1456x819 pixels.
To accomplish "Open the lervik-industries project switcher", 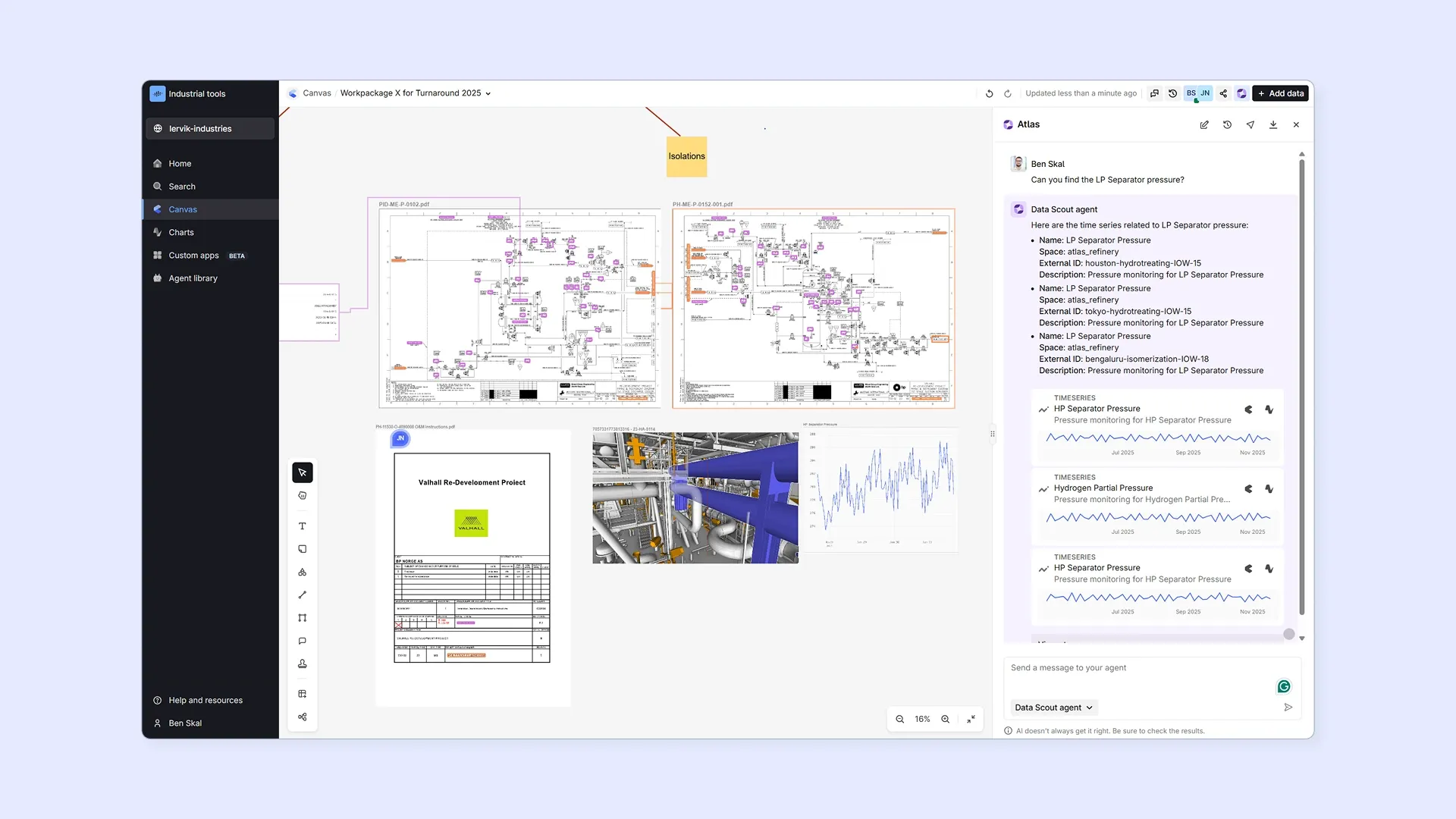I will [210, 128].
